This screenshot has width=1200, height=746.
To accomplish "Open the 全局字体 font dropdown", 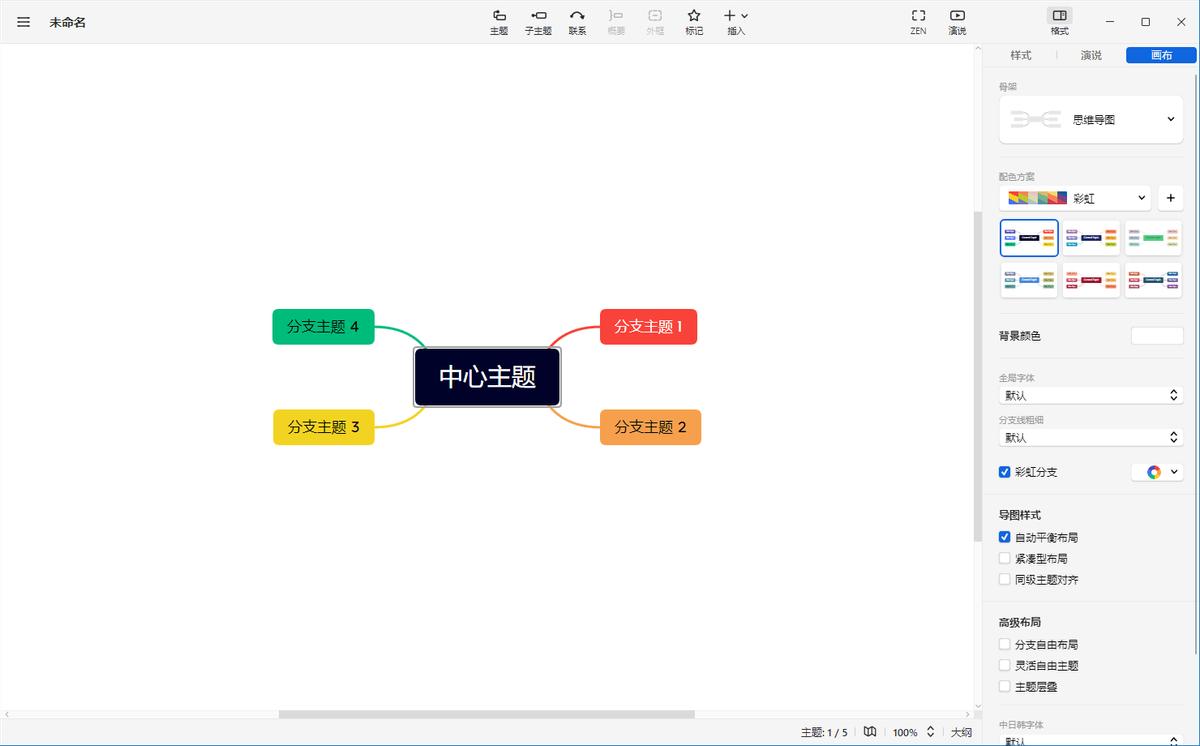I will [x=1090, y=395].
